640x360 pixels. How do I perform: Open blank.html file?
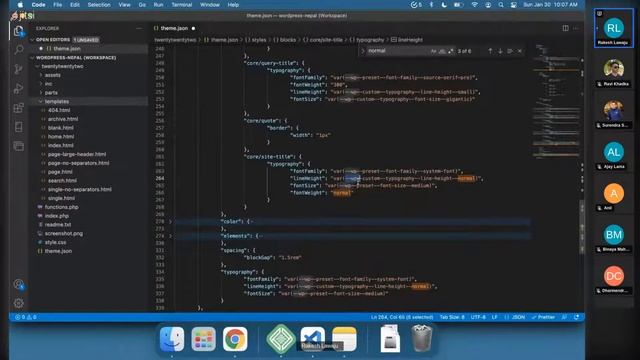click(x=60, y=128)
